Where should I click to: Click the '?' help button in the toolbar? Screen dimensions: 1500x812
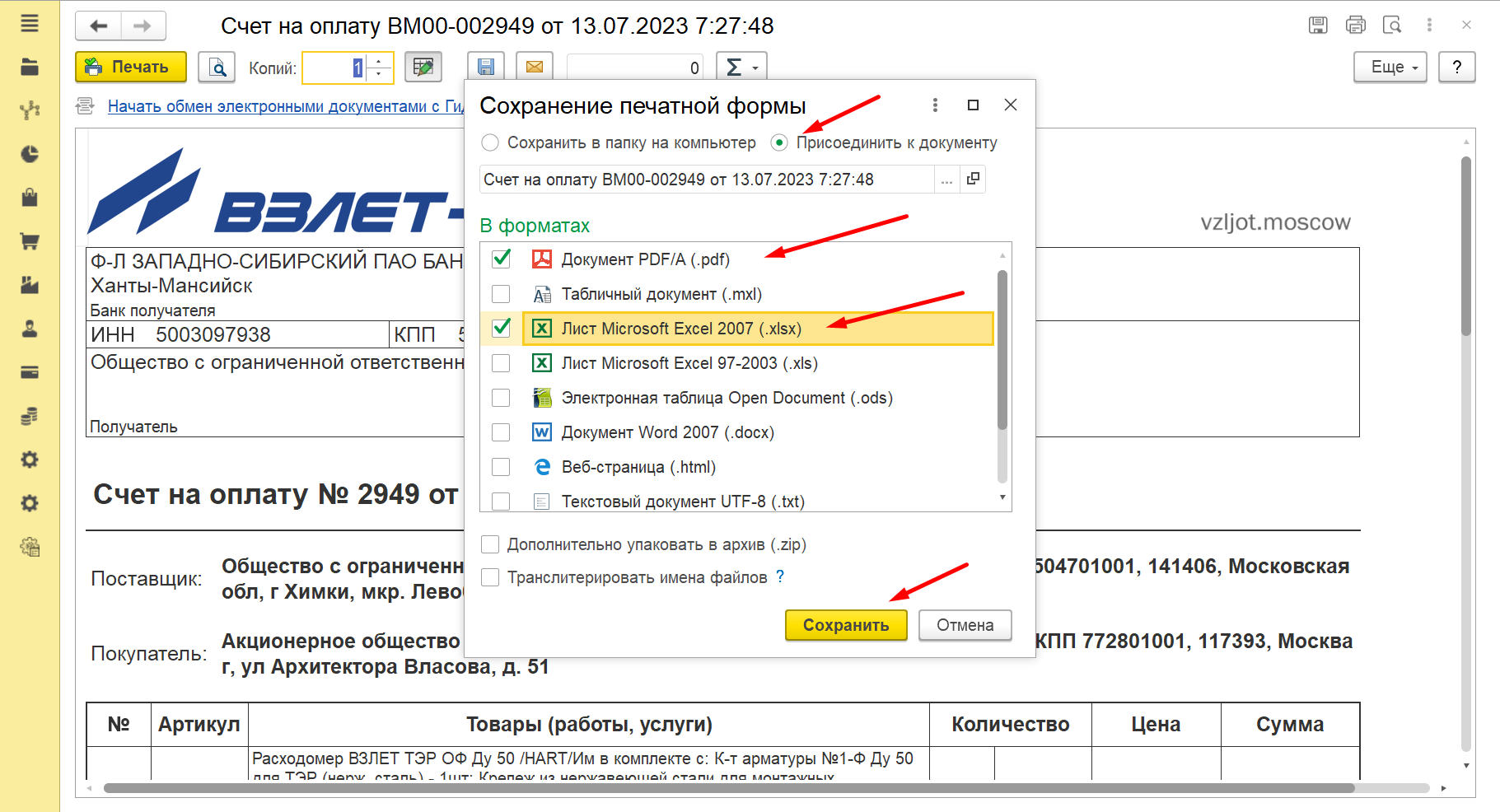(1457, 67)
